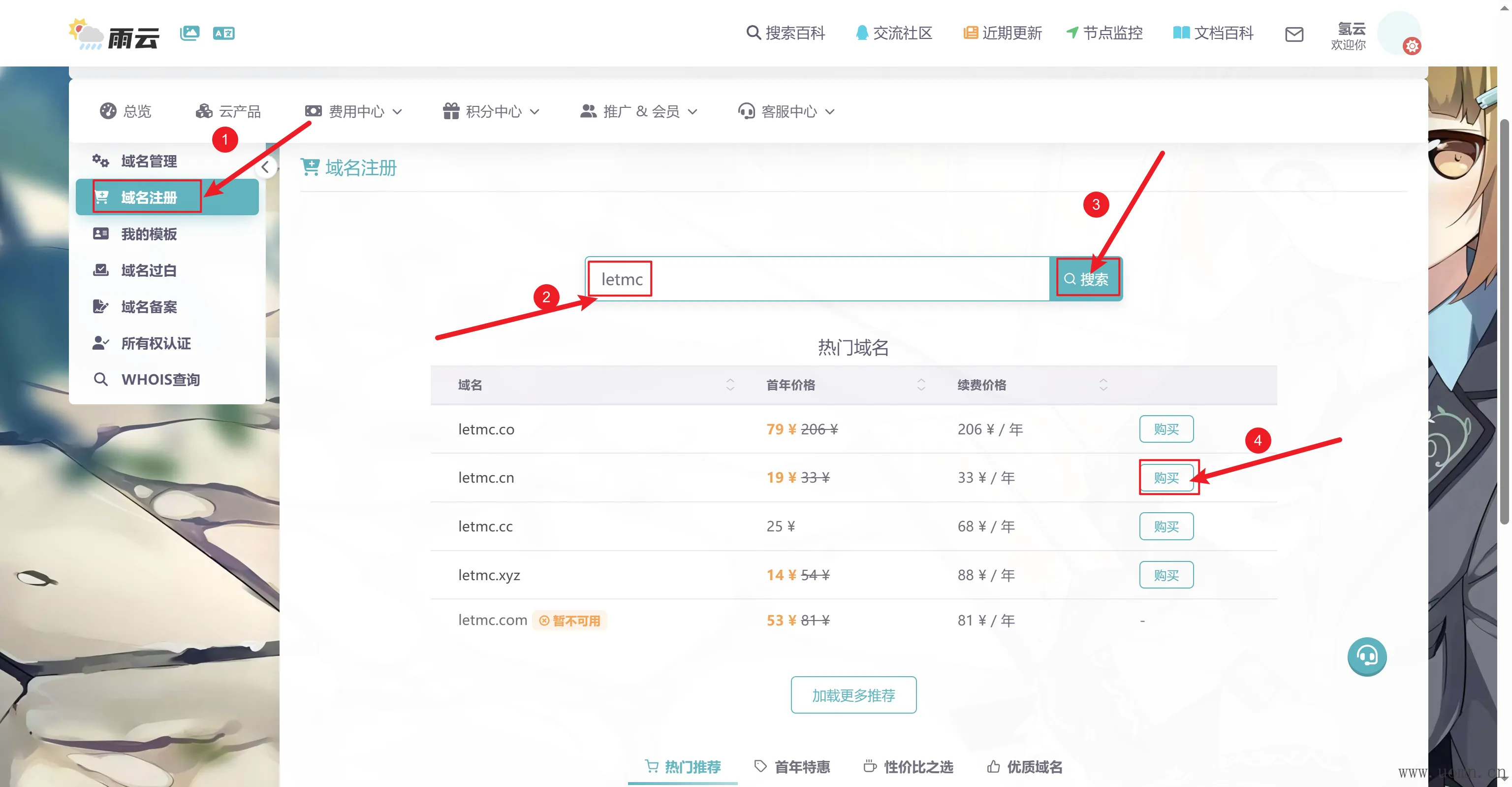This screenshot has width=1512, height=787.
Task: Click the mail envelope icon in header
Action: [x=1293, y=34]
